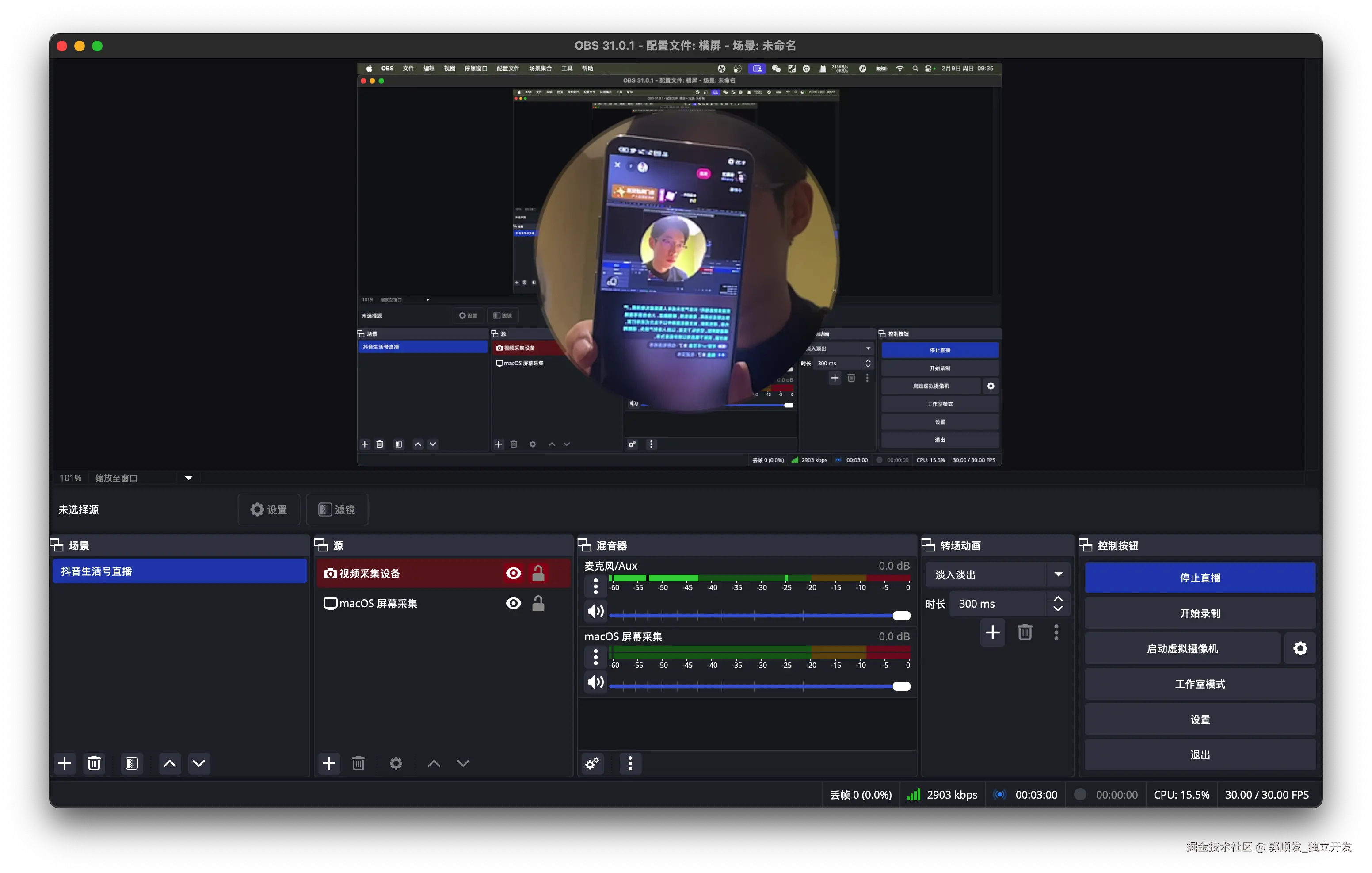Select the macOS 屏幕采集 source item
Screen dimensions: 1372x873
(x=378, y=603)
